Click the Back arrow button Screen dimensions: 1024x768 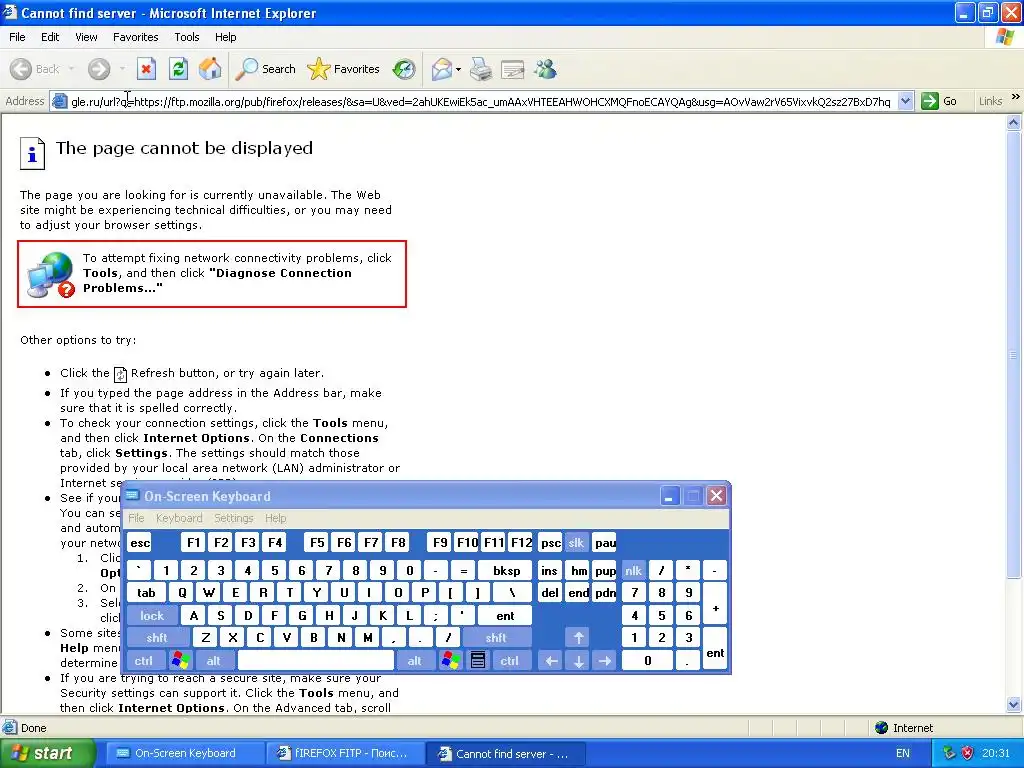coord(35,69)
